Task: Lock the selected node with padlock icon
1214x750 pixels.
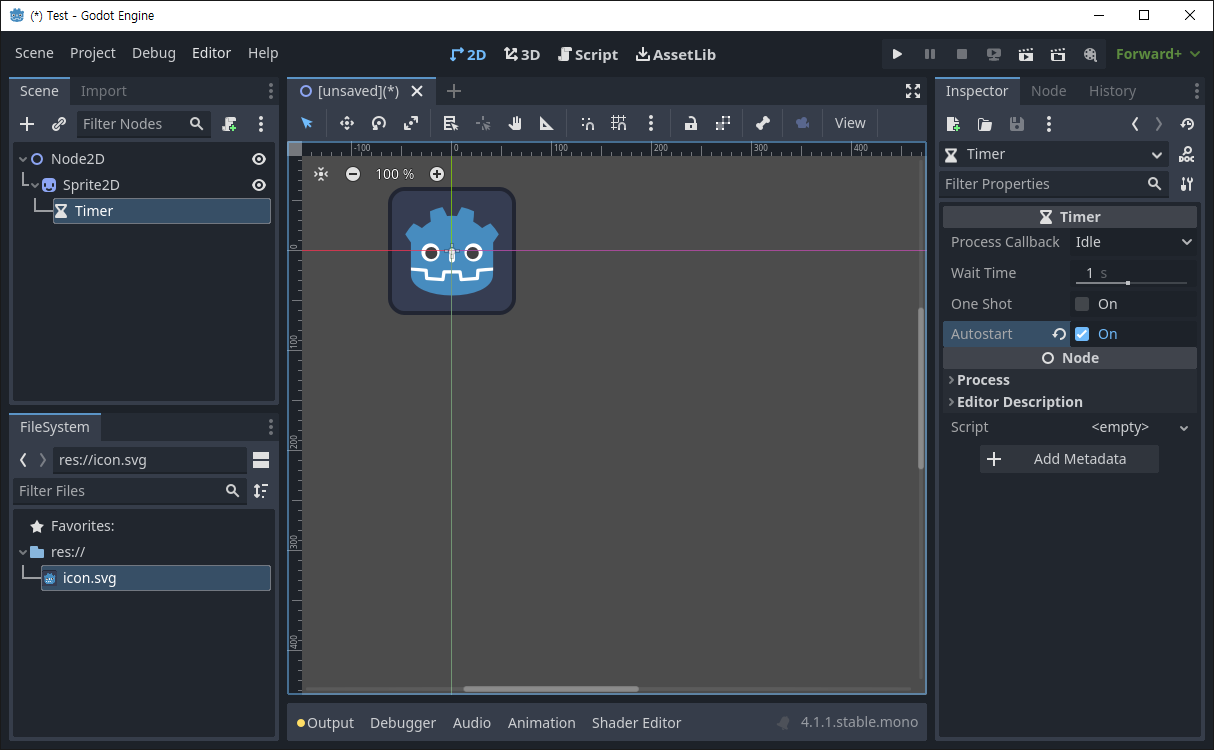Action: tap(691, 123)
